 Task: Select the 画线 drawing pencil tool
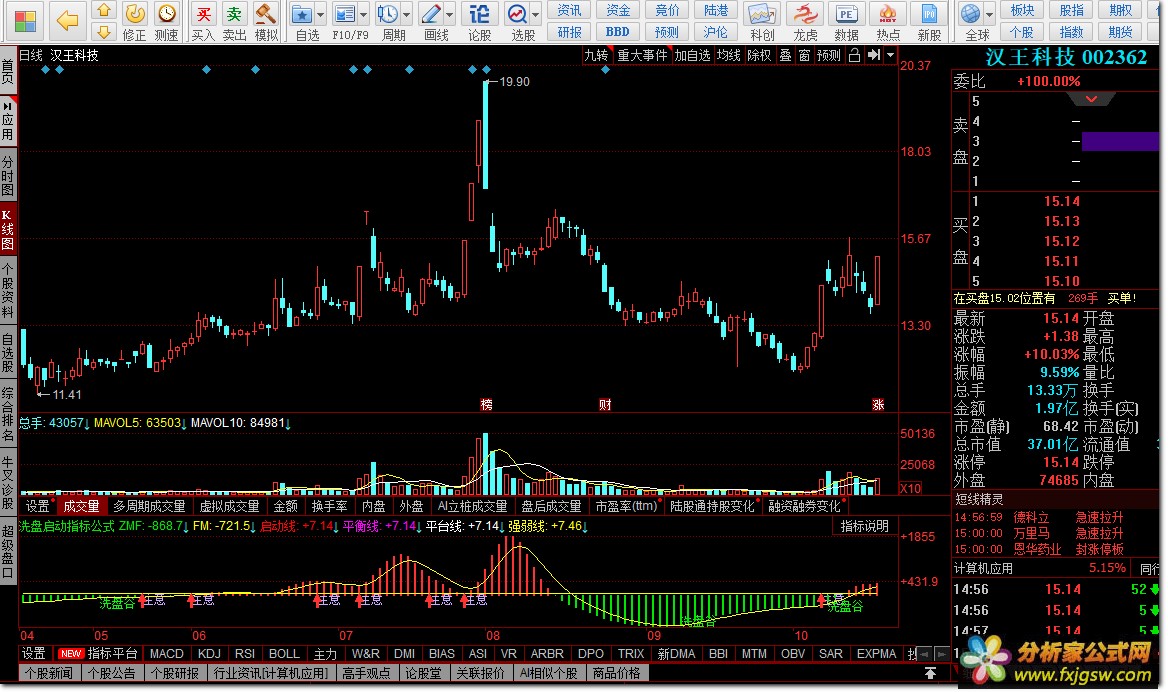pyautogui.click(x=431, y=13)
